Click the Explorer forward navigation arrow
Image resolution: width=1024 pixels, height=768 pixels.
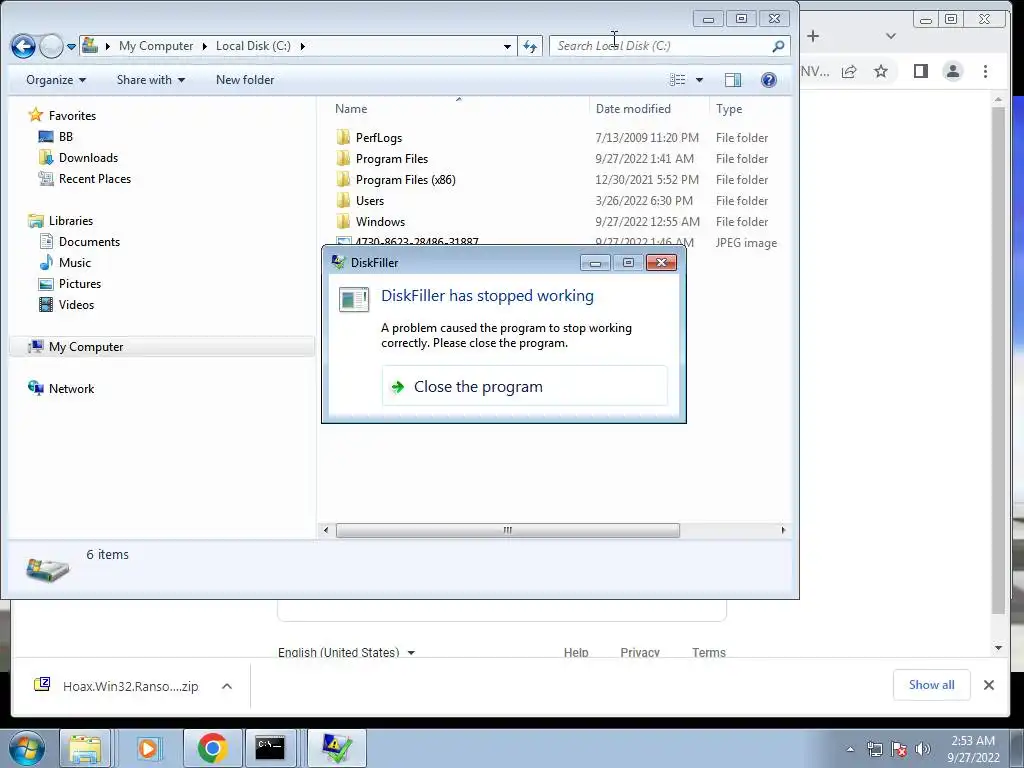coord(51,46)
